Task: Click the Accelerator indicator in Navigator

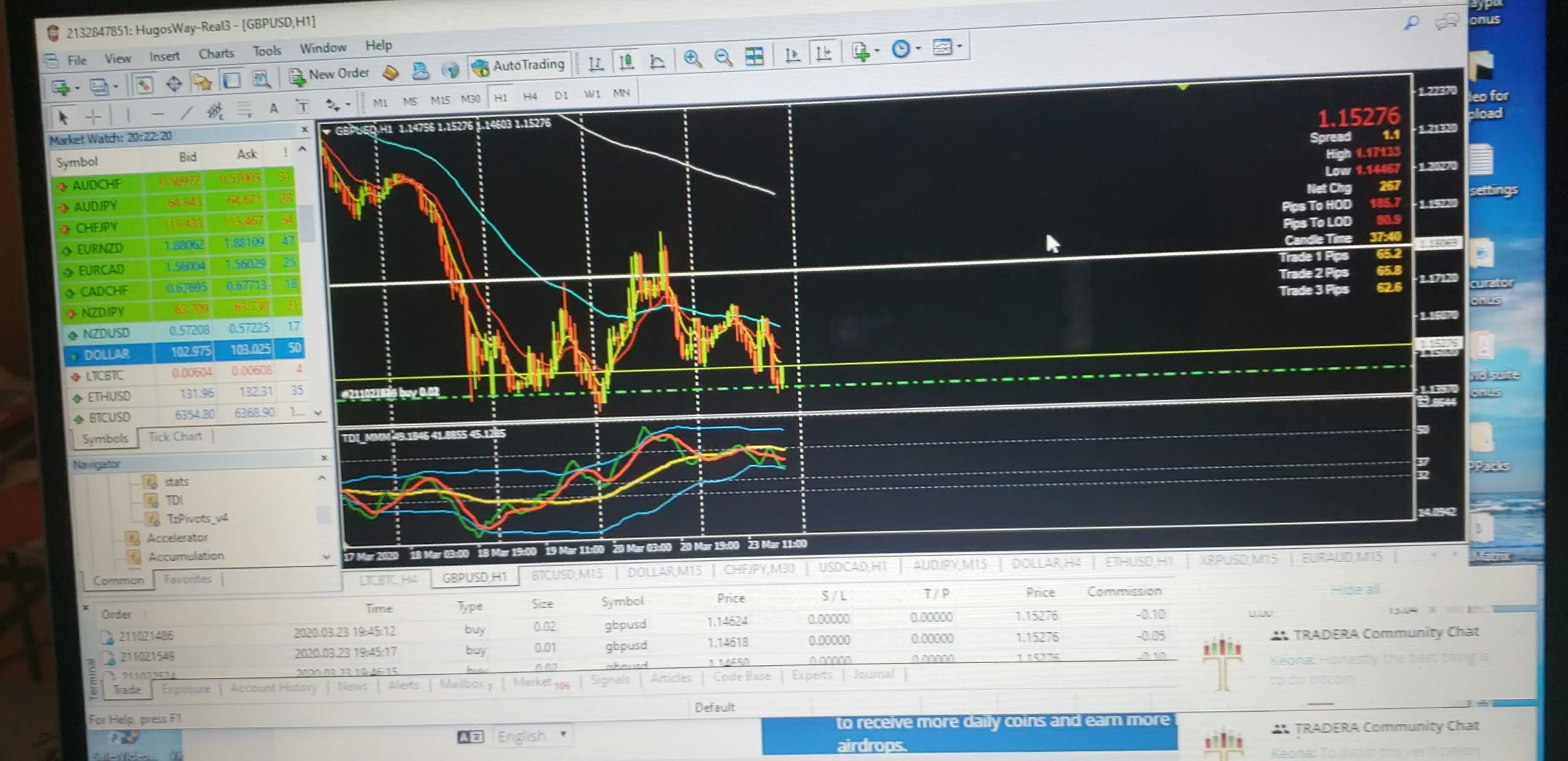Action: pos(177,538)
